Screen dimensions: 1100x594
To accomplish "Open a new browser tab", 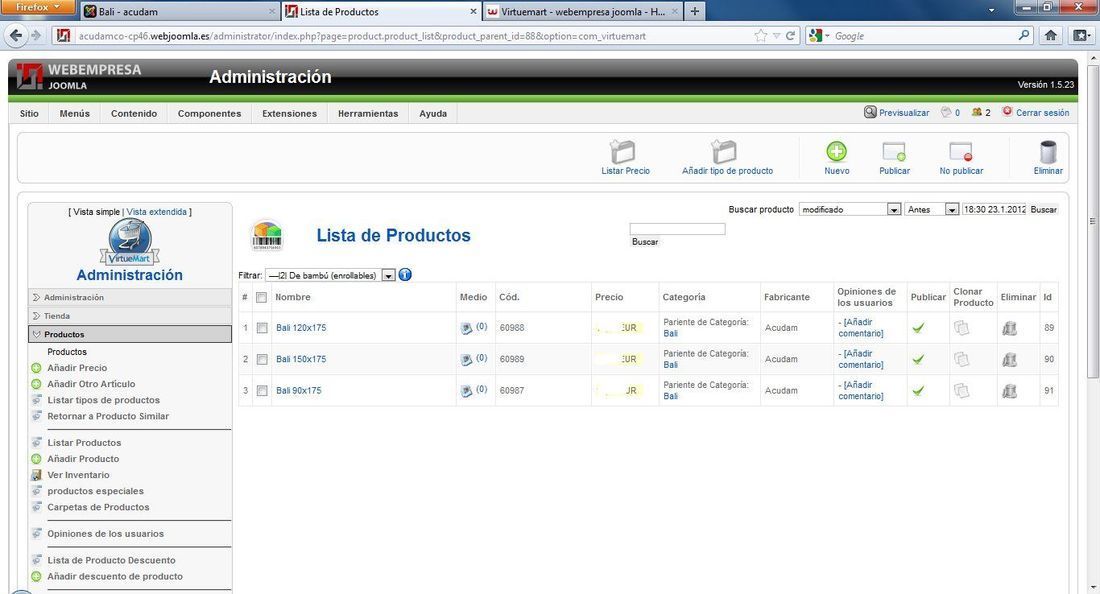I will (695, 11).
